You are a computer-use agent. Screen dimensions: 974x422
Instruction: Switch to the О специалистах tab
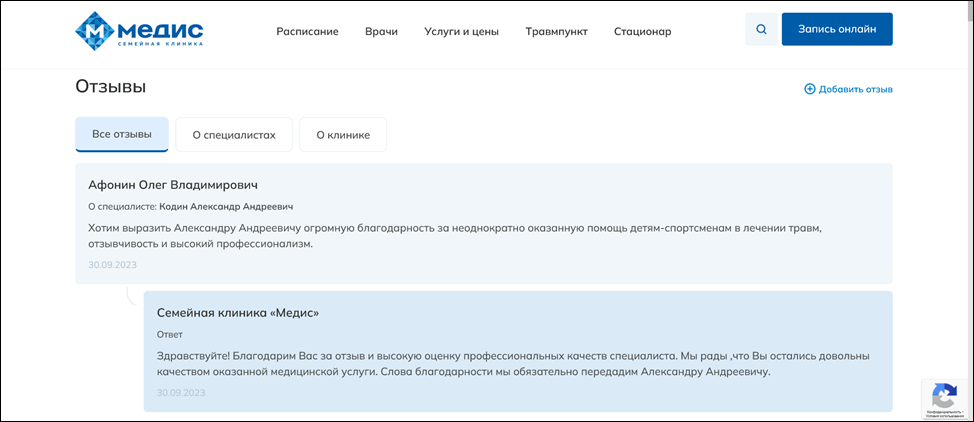pos(234,135)
